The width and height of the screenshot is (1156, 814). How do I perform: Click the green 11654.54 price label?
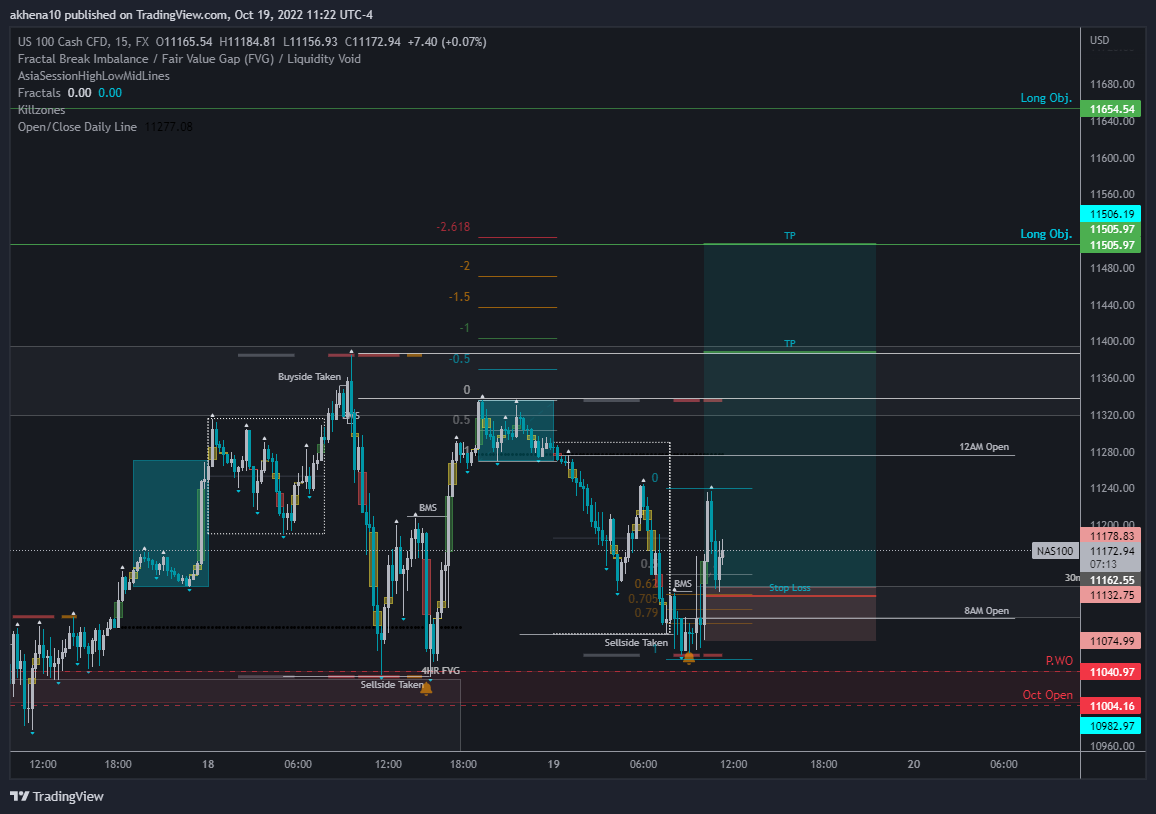coord(1111,109)
